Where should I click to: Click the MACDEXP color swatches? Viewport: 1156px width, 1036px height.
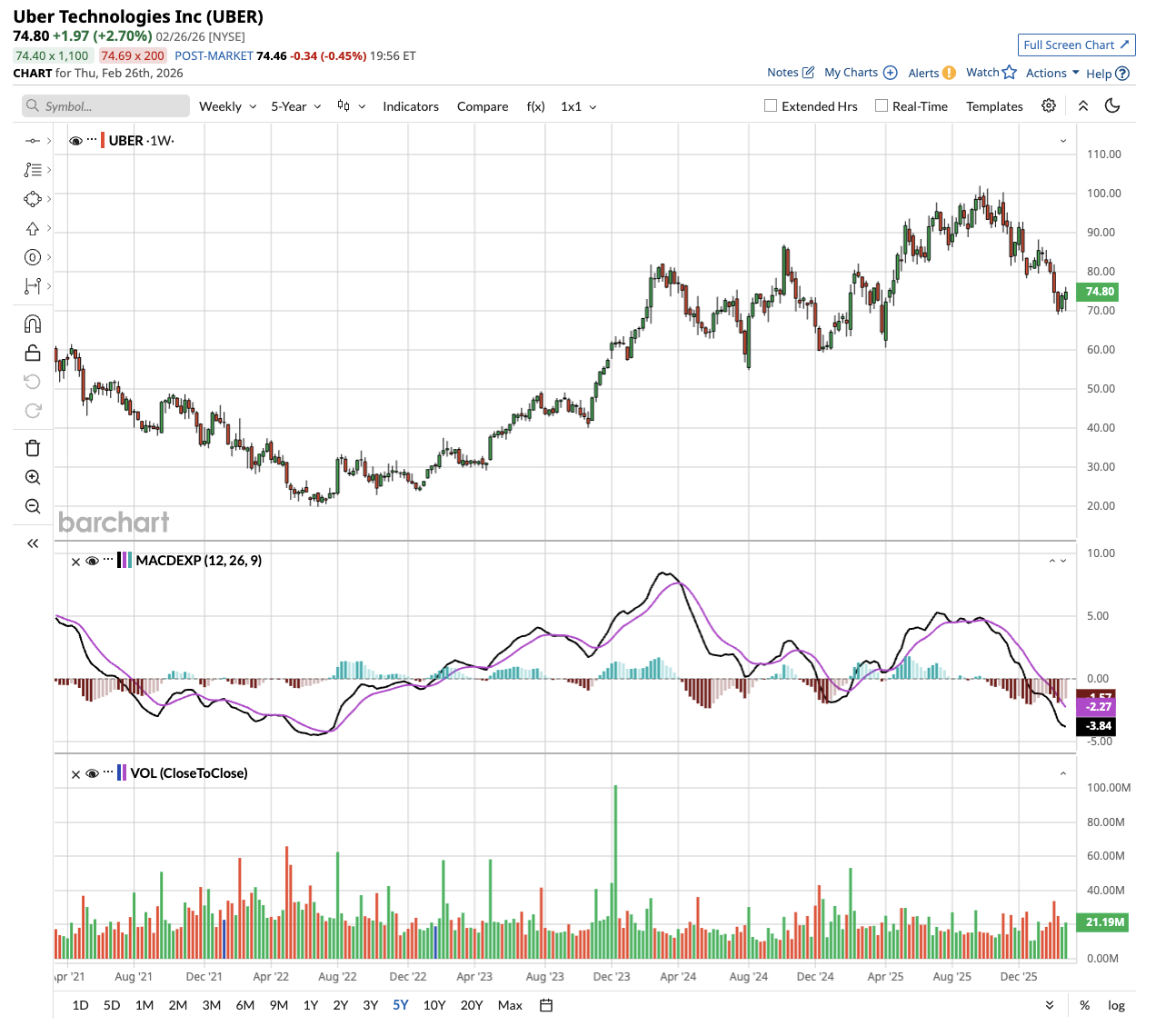tap(125, 561)
